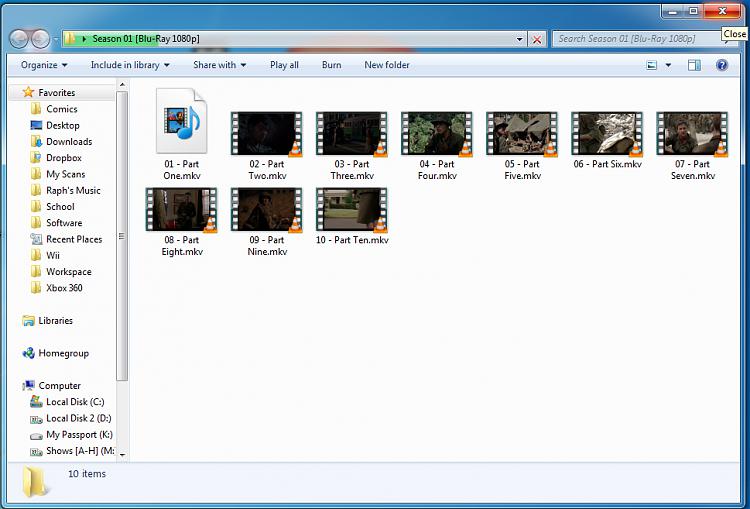Select file 01 - Part One.mkv

181,133
